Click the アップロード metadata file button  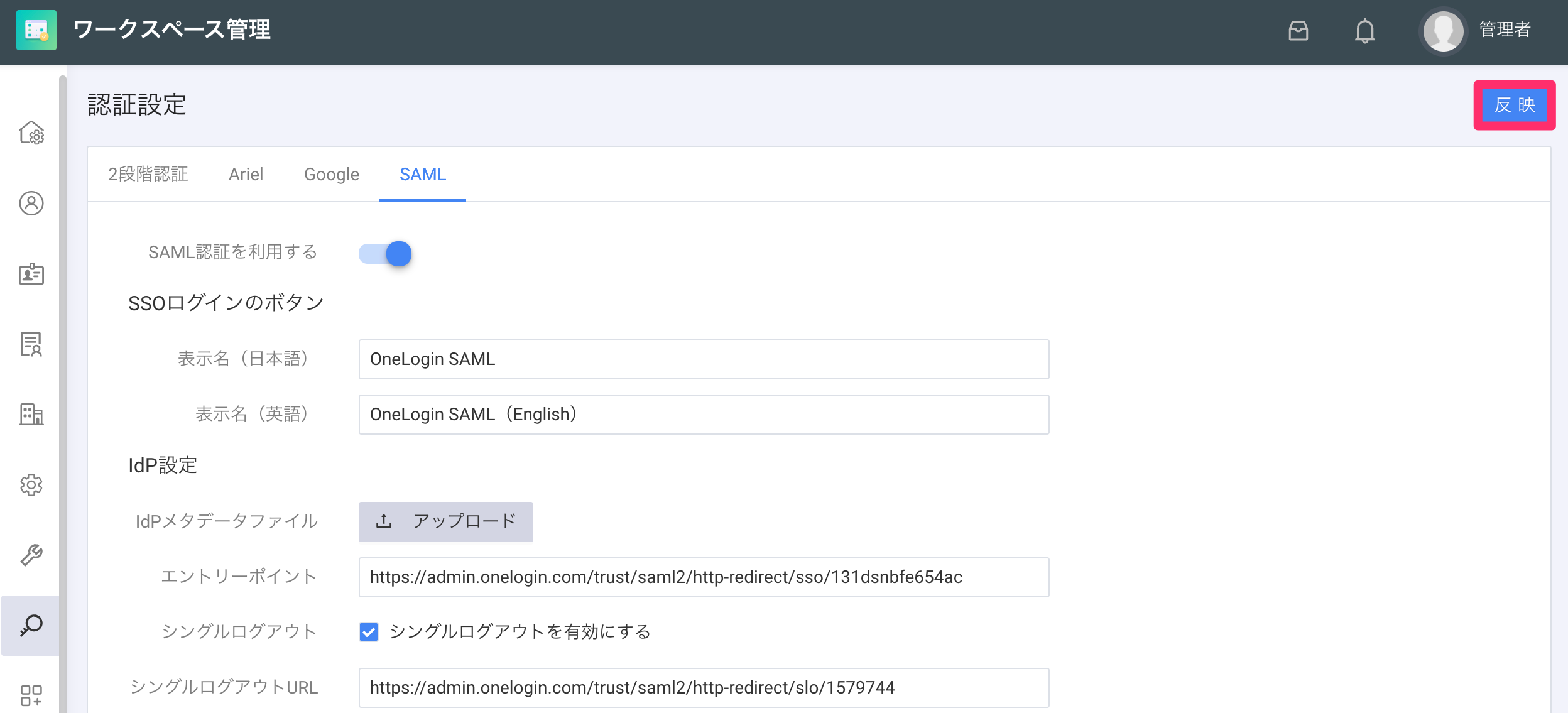[x=445, y=521]
